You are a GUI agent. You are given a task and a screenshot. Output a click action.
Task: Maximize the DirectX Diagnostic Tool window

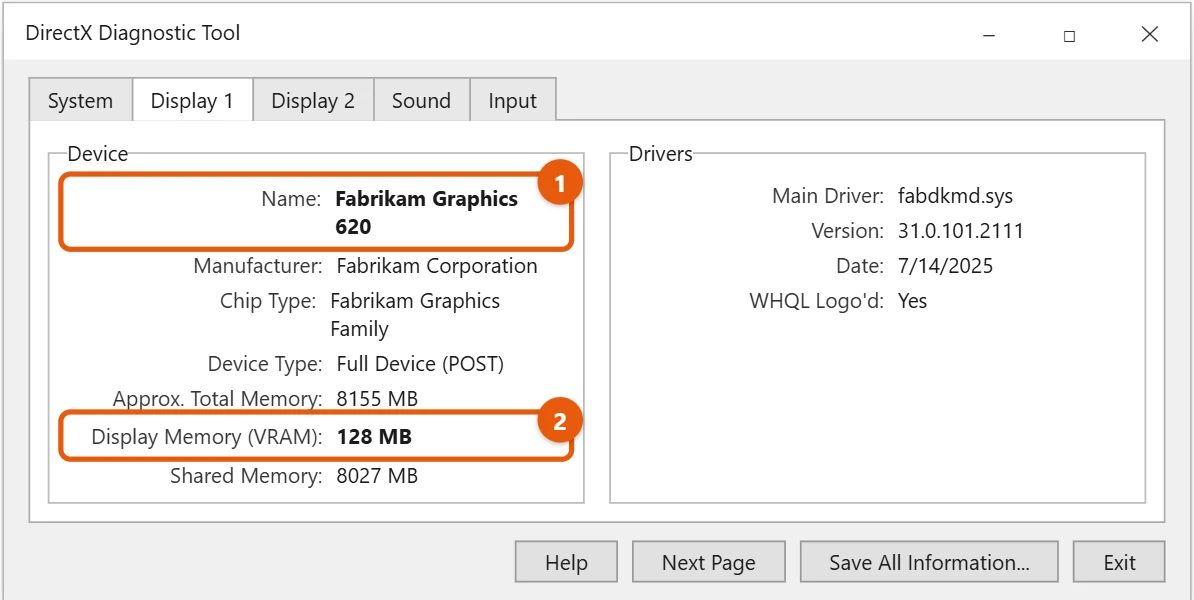click(1070, 35)
